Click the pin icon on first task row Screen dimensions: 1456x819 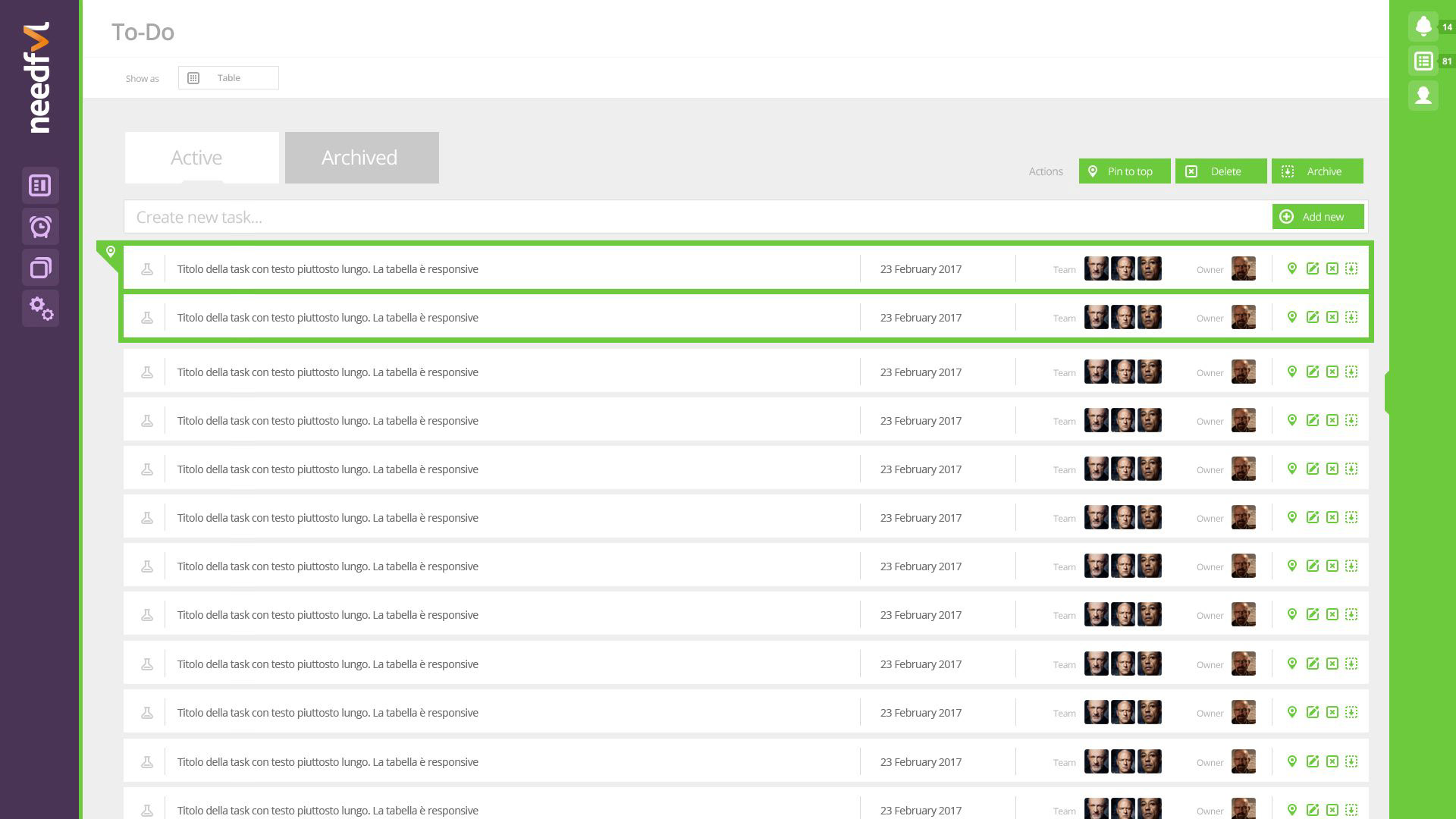[x=1292, y=268]
